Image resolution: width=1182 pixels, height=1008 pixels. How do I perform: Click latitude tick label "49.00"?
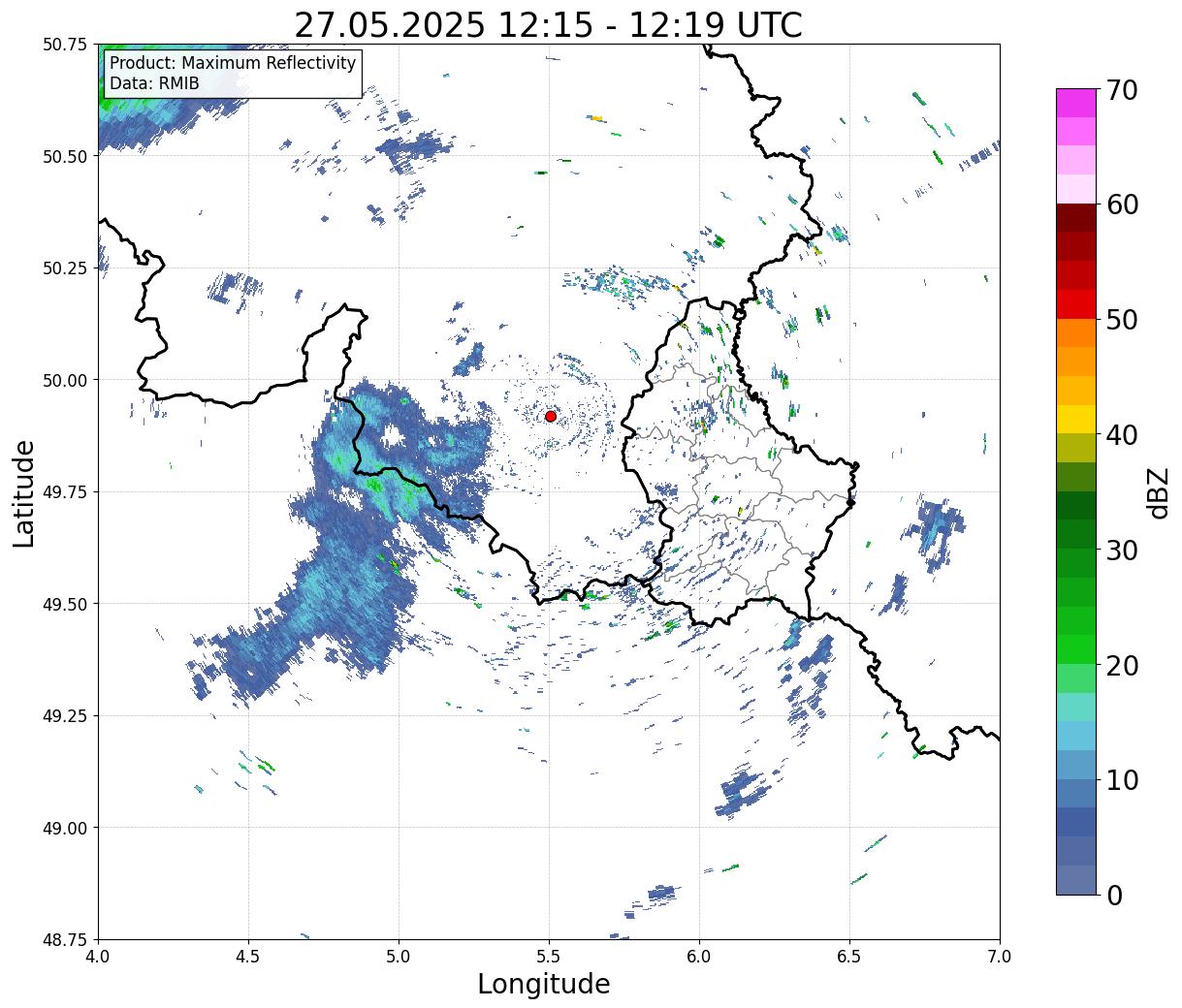[x=65, y=828]
